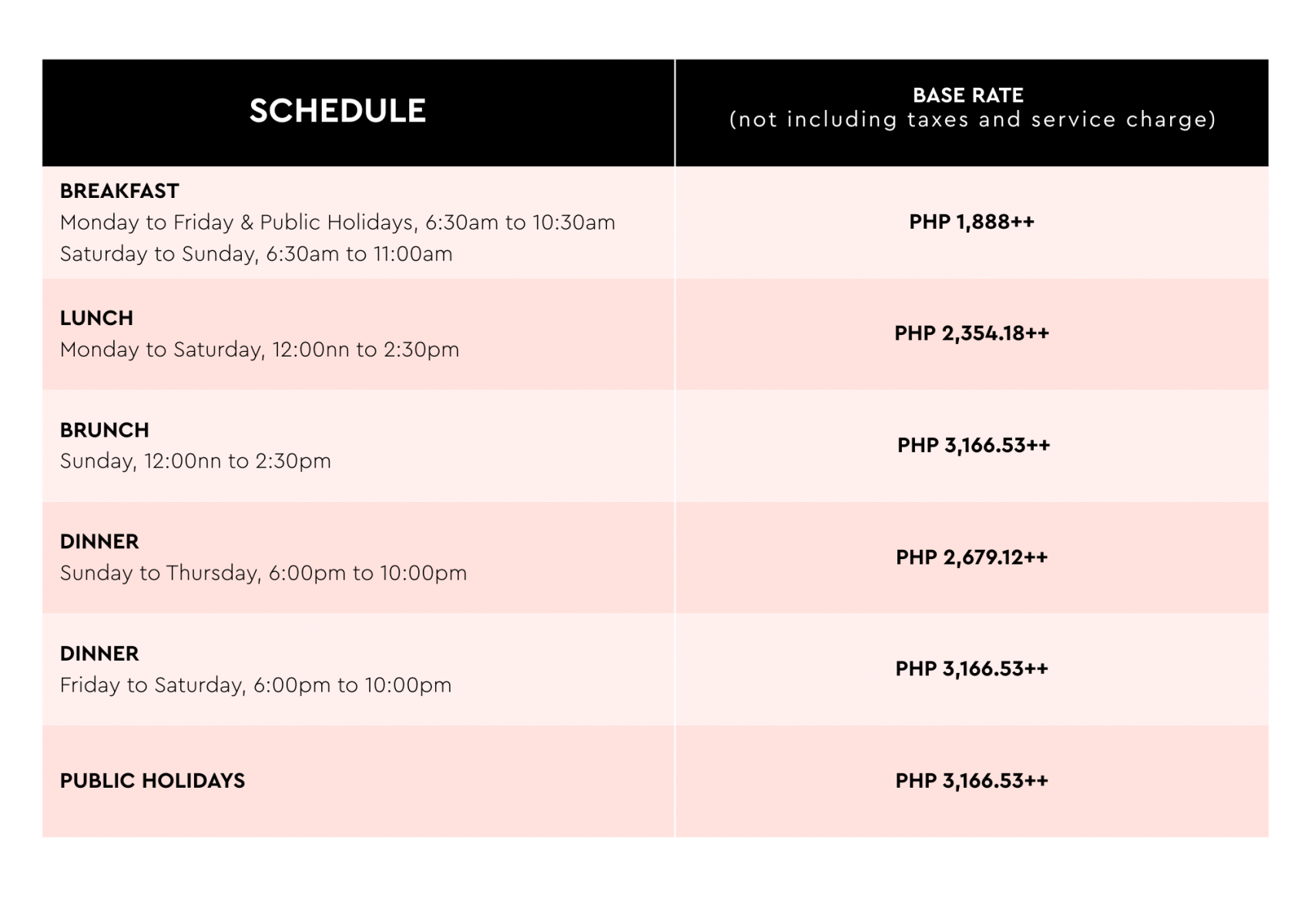Click the LUNCH heading
Viewport: 1311px width, 924px height.
coord(96,318)
